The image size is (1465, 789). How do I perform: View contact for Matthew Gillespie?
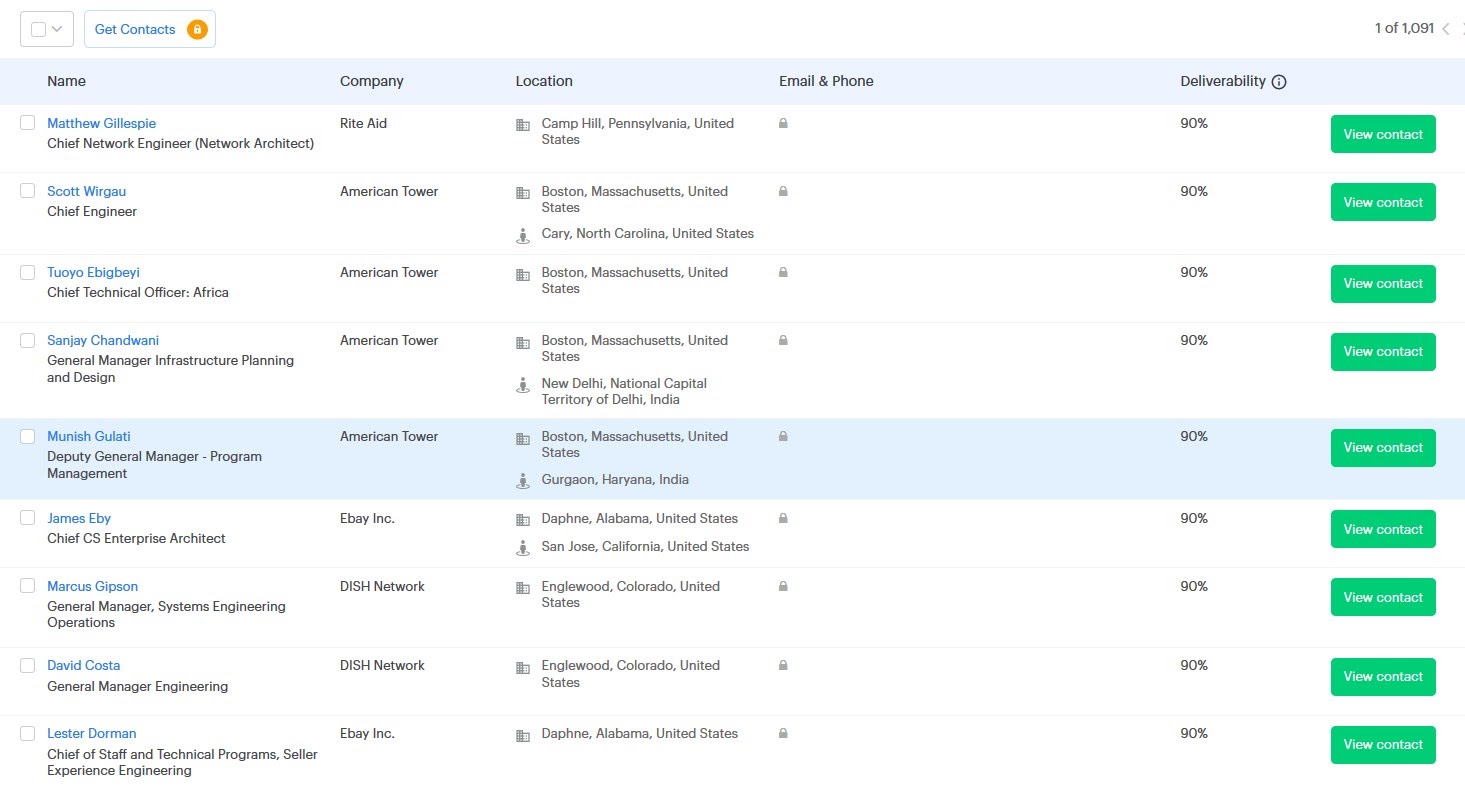pos(1383,134)
